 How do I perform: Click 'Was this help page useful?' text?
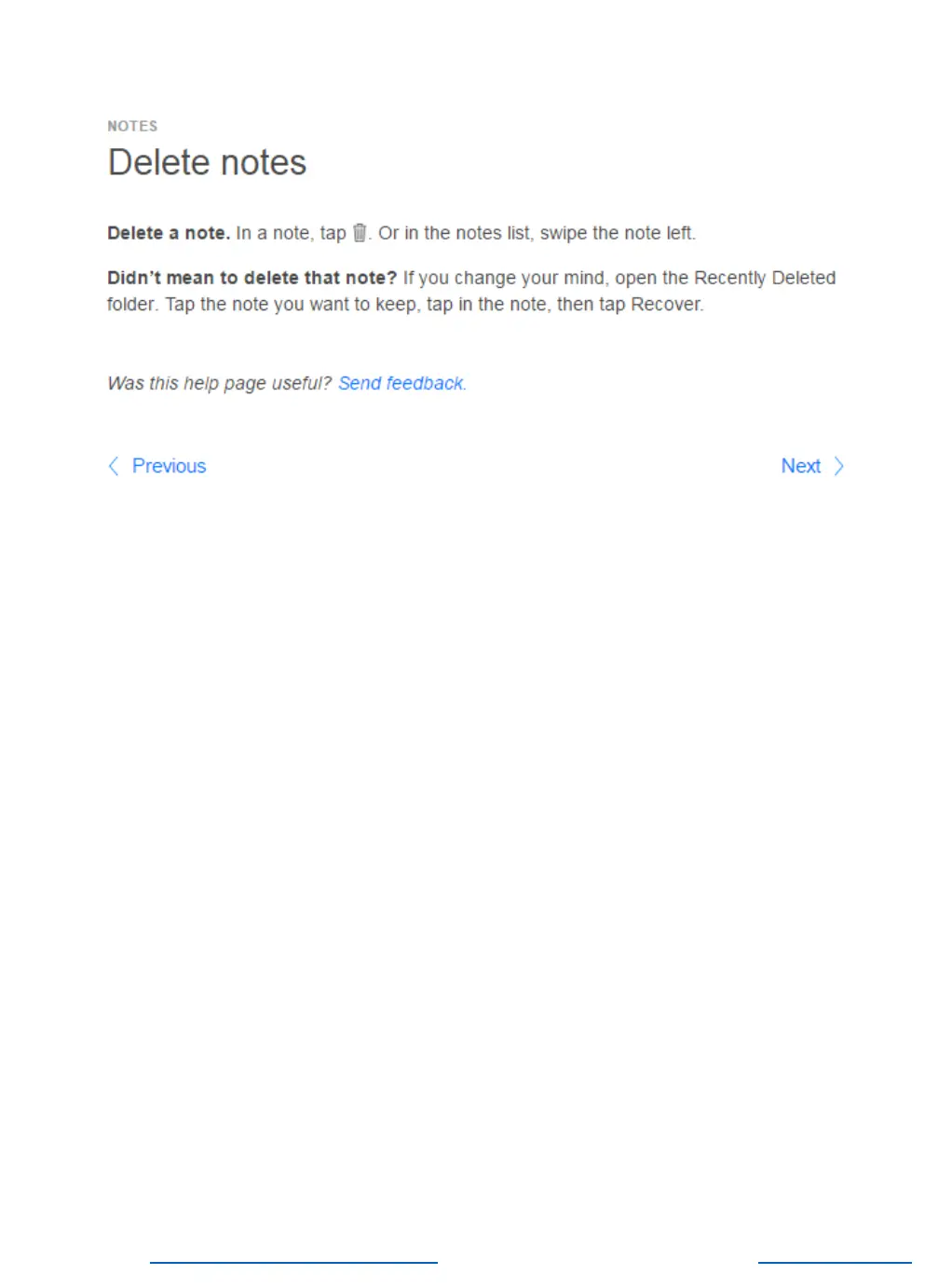[219, 383]
